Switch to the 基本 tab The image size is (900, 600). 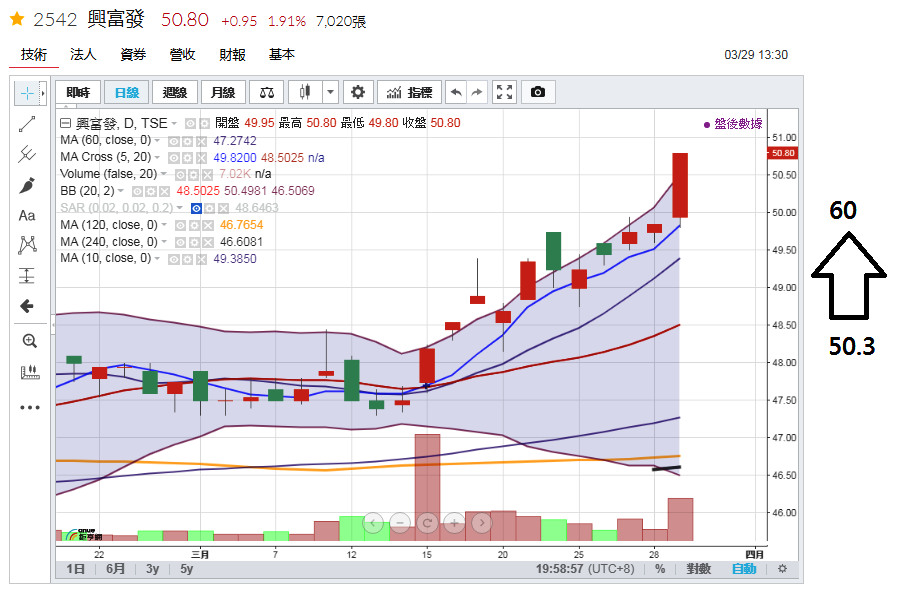(282, 55)
